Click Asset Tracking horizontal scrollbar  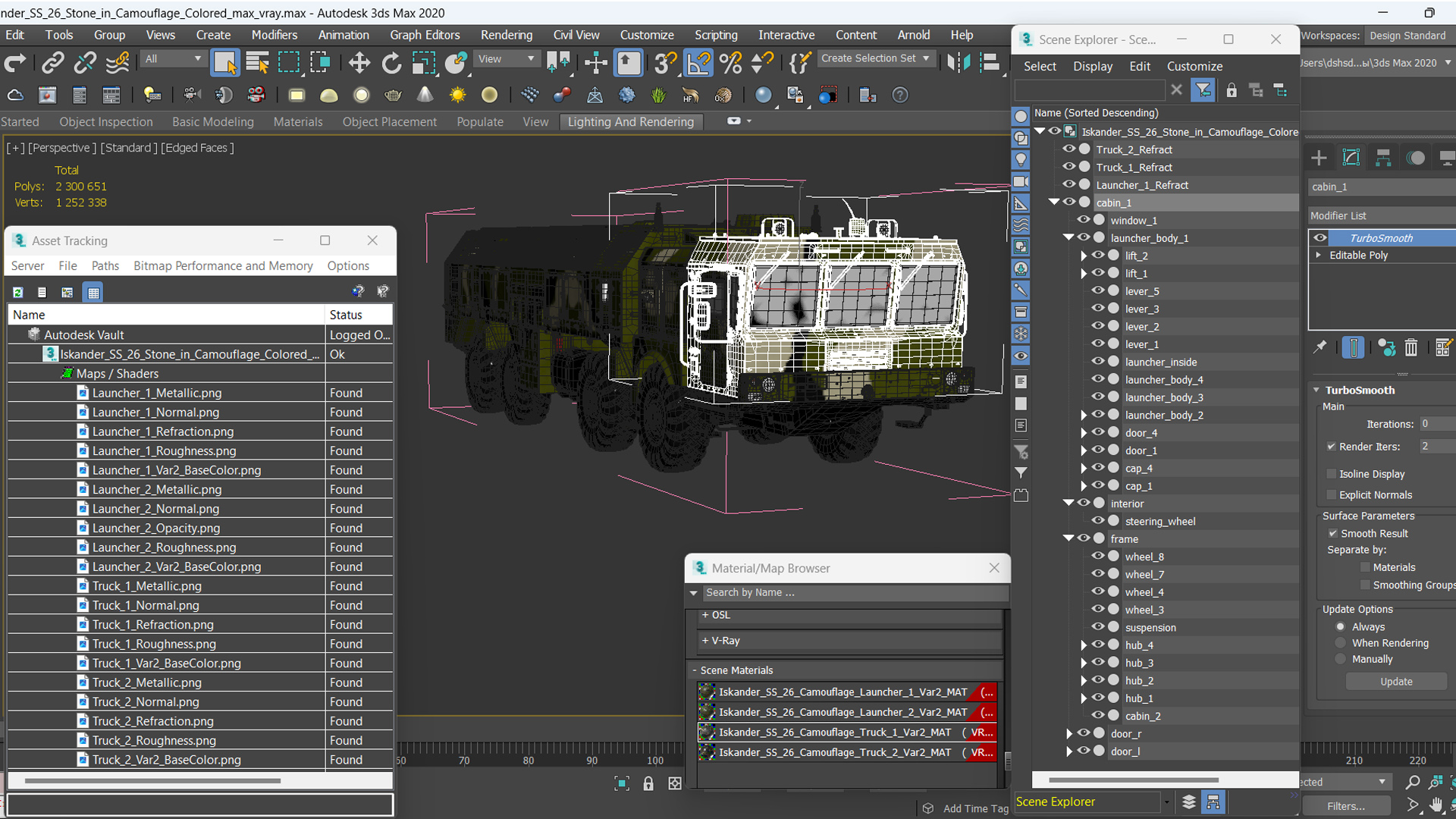tap(152, 780)
